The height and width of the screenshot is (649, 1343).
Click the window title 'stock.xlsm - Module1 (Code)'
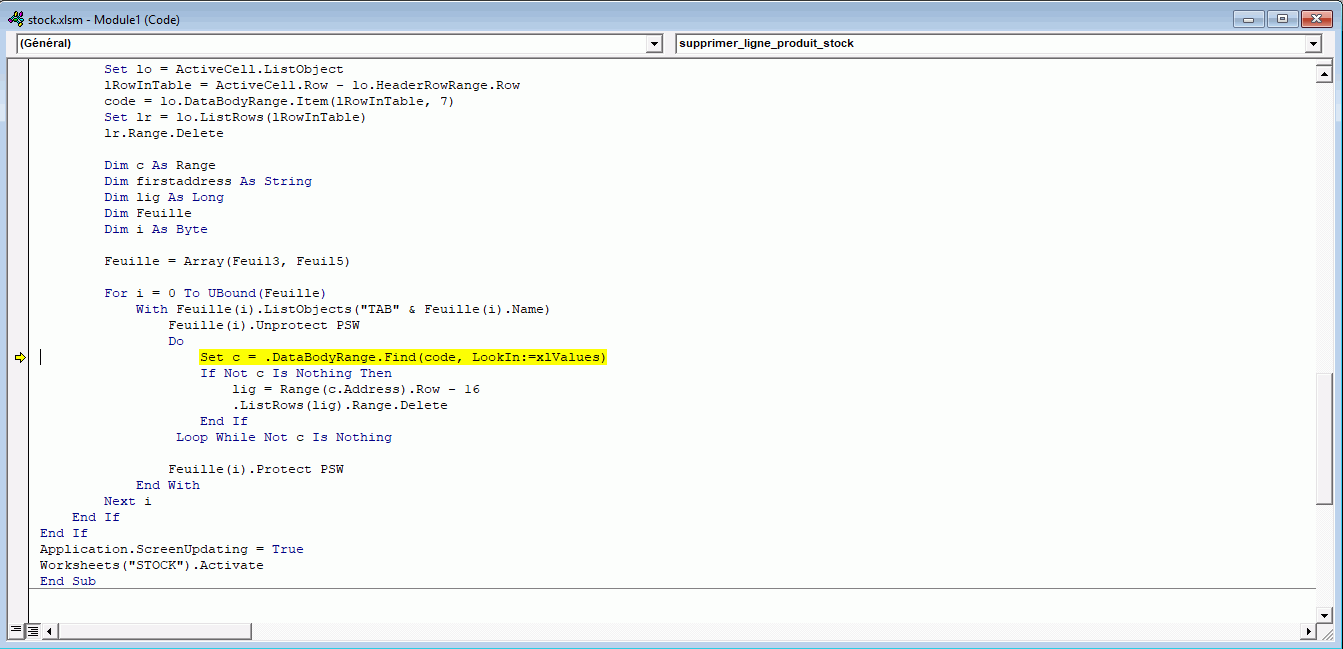coord(104,20)
